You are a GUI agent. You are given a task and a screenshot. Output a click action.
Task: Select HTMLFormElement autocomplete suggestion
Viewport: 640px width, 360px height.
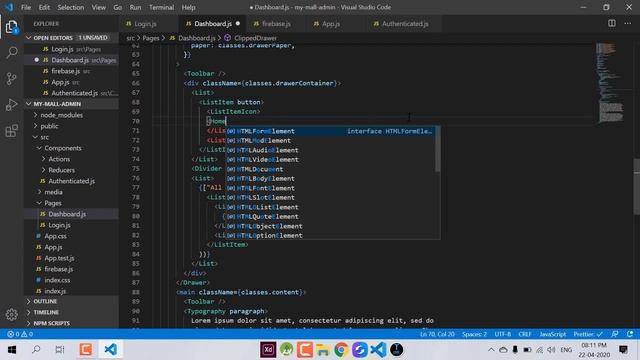[331, 131]
